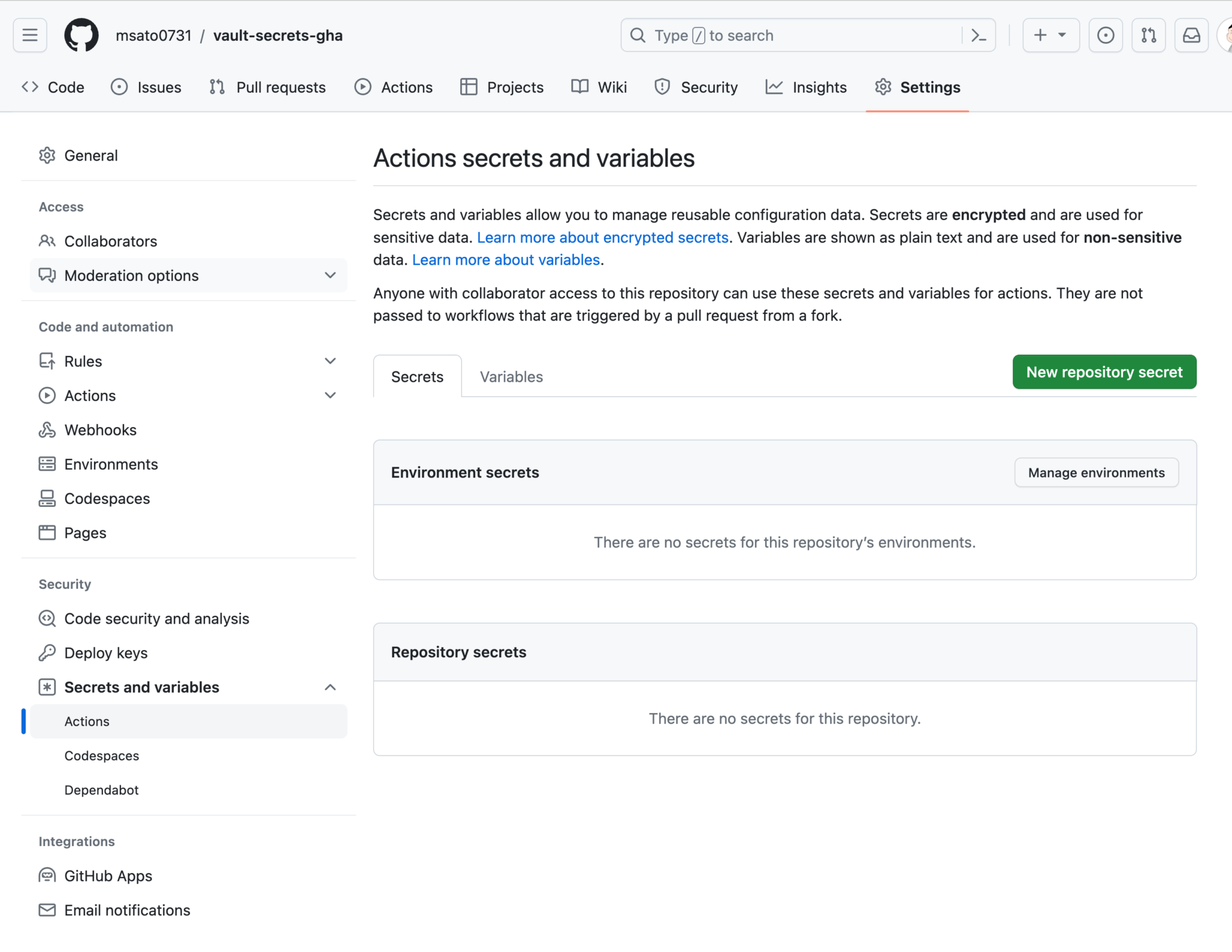
Task: Click the New repository secret button
Action: tap(1104, 372)
